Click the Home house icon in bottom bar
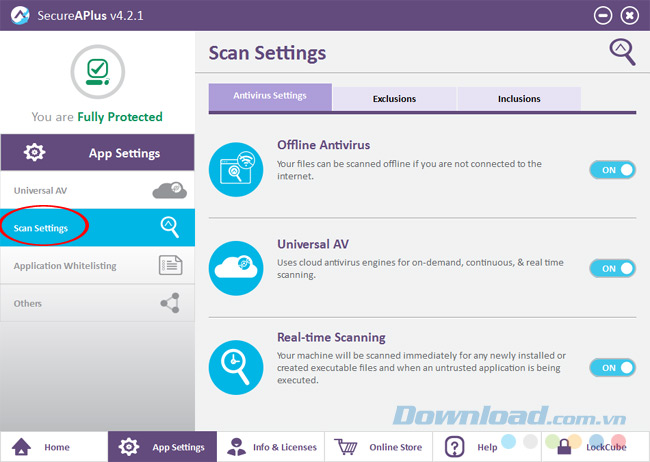The height and width of the screenshot is (462, 650). (21, 447)
